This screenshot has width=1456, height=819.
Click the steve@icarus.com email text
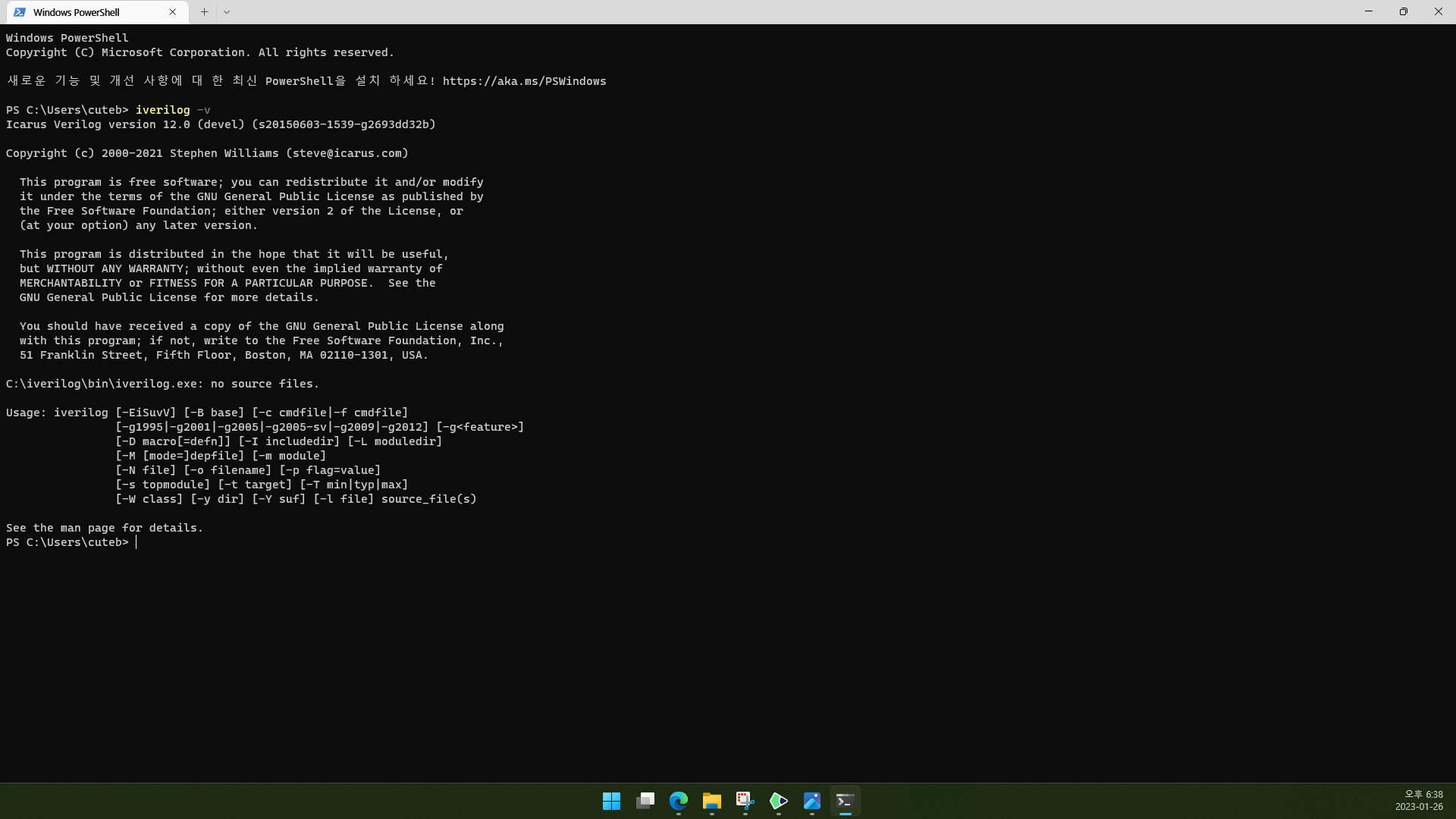pos(347,153)
